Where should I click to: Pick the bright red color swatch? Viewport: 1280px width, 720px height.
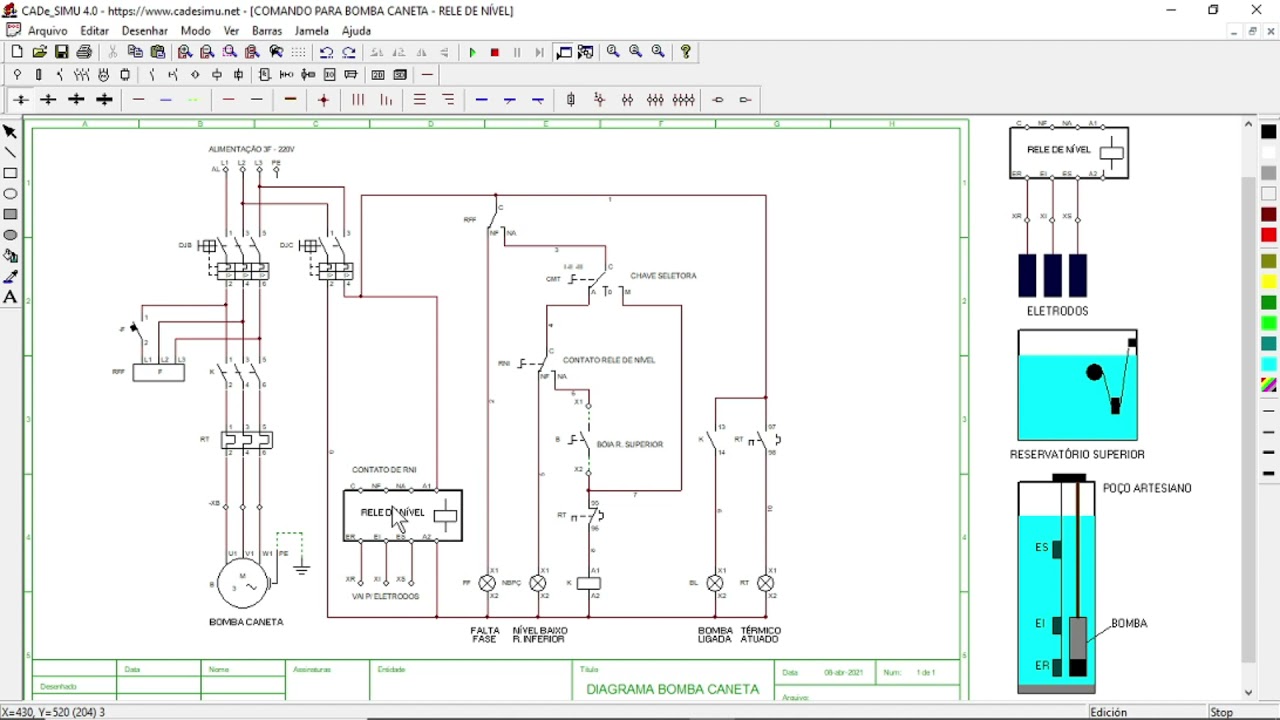point(1269,235)
